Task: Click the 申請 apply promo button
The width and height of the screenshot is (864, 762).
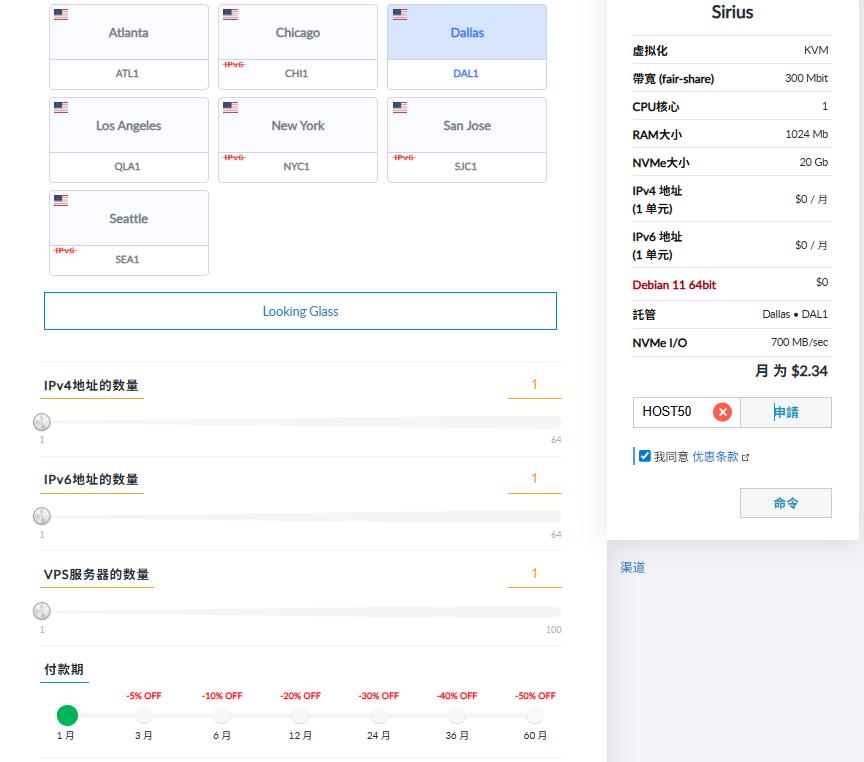Action: tap(786, 412)
